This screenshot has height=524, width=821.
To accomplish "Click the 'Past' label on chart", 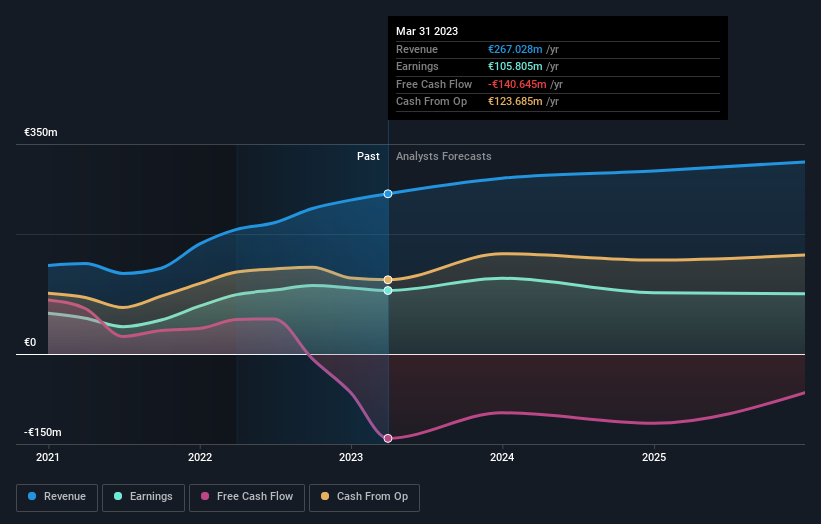I will coord(368,157).
